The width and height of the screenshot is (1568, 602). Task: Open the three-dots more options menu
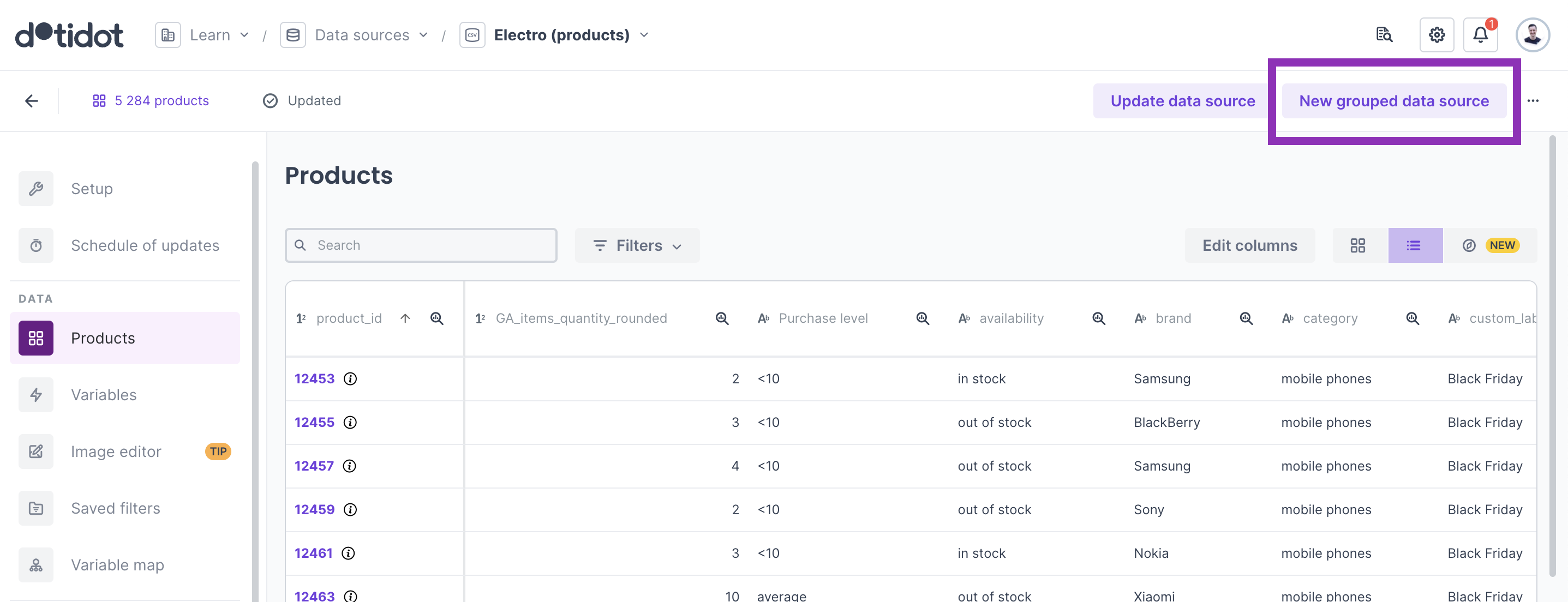coord(1533,101)
